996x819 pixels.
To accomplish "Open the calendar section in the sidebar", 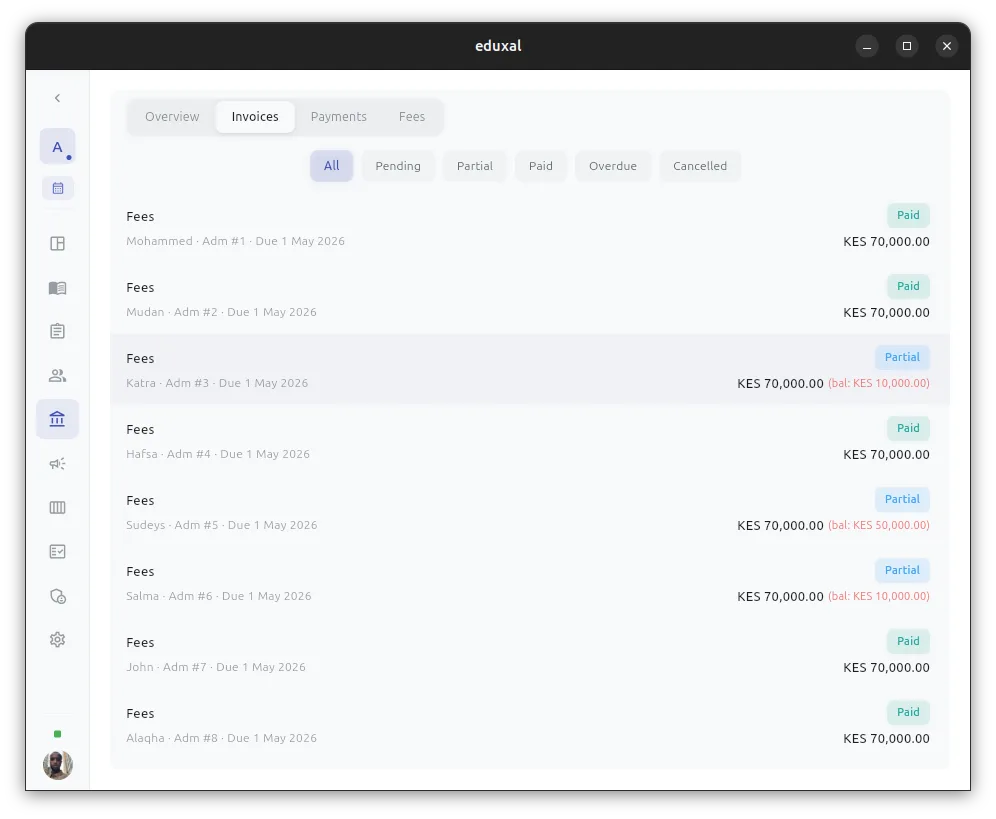I will [57, 188].
